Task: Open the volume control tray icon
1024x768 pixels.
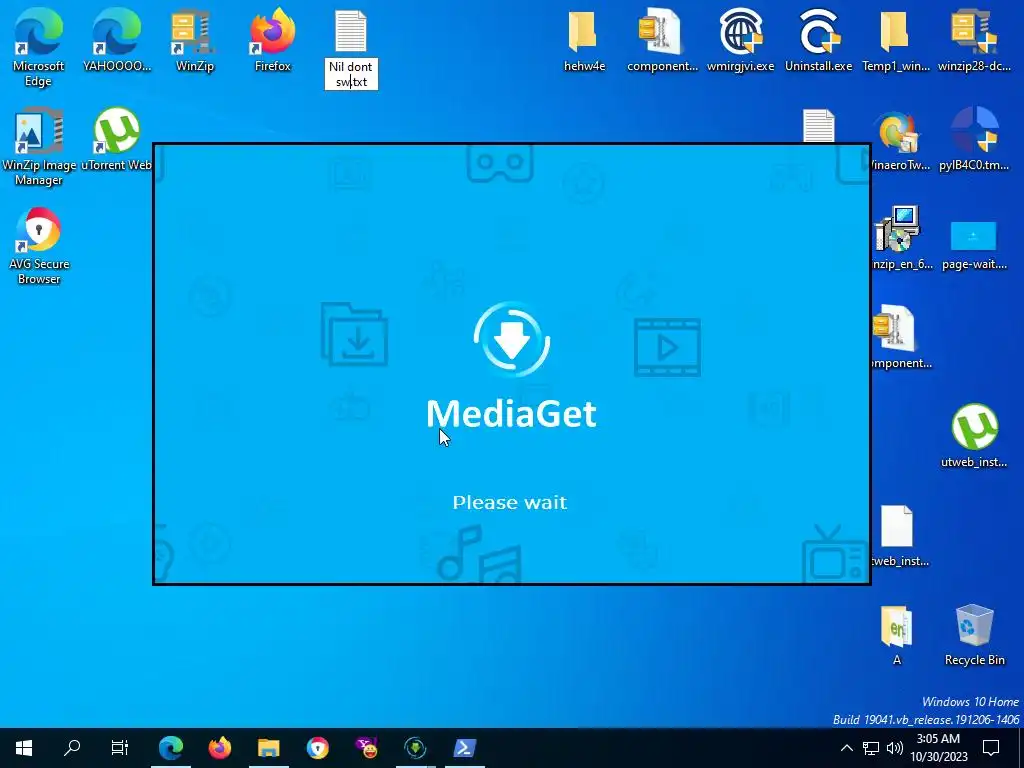Action: 895,748
